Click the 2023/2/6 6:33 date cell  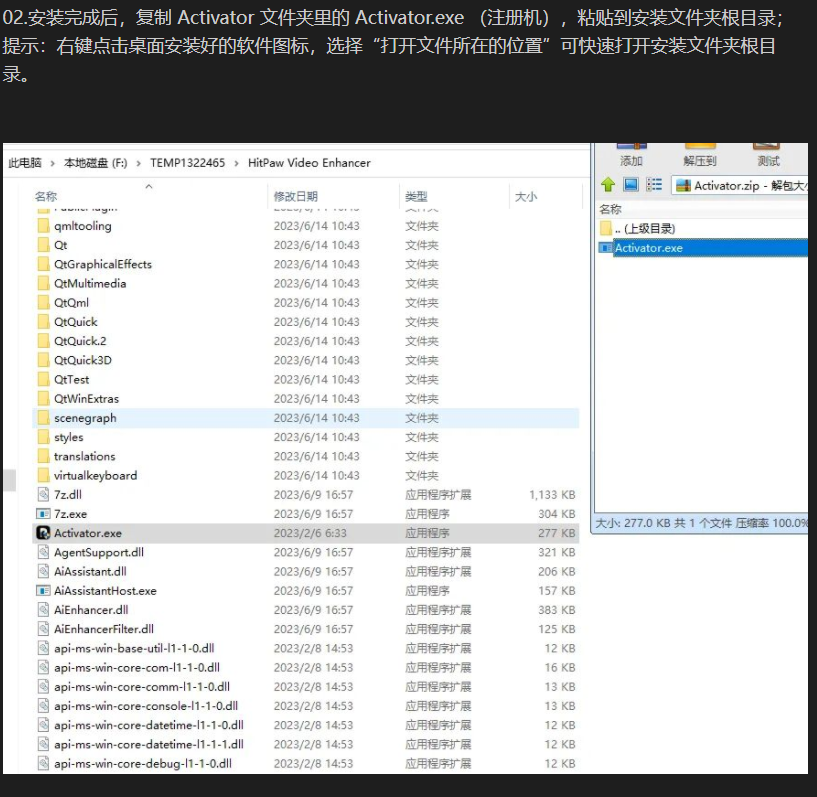pos(310,533)
